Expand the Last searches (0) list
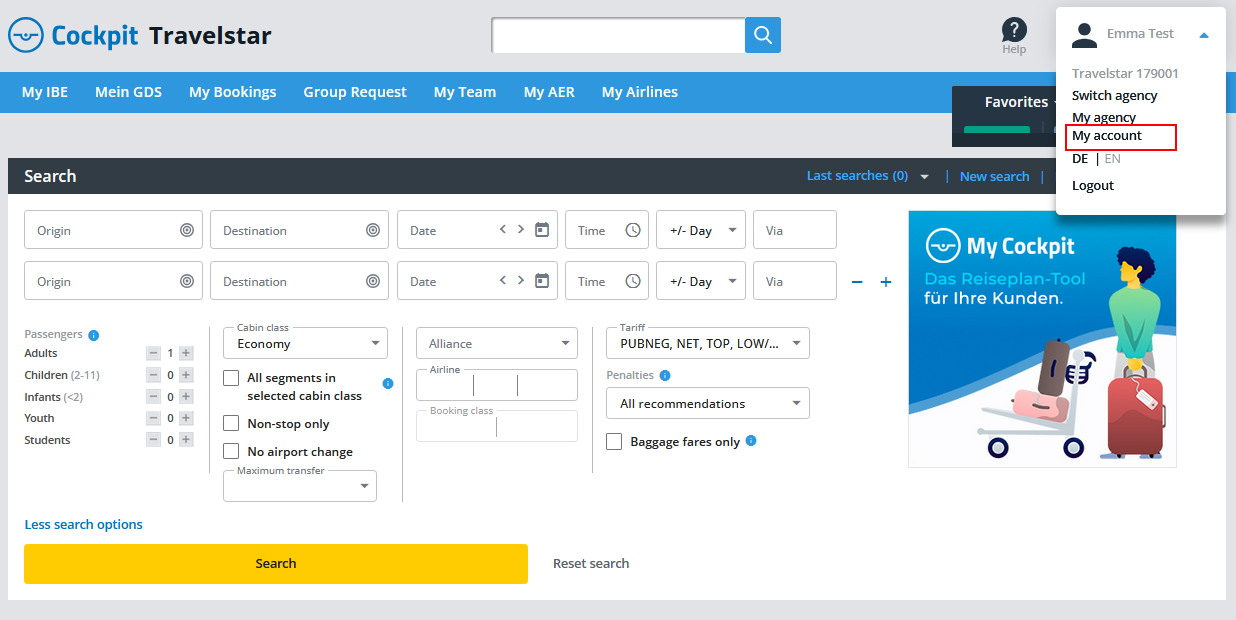The image size is (1236, 620). pyautogui.click(x=868, y=176)
